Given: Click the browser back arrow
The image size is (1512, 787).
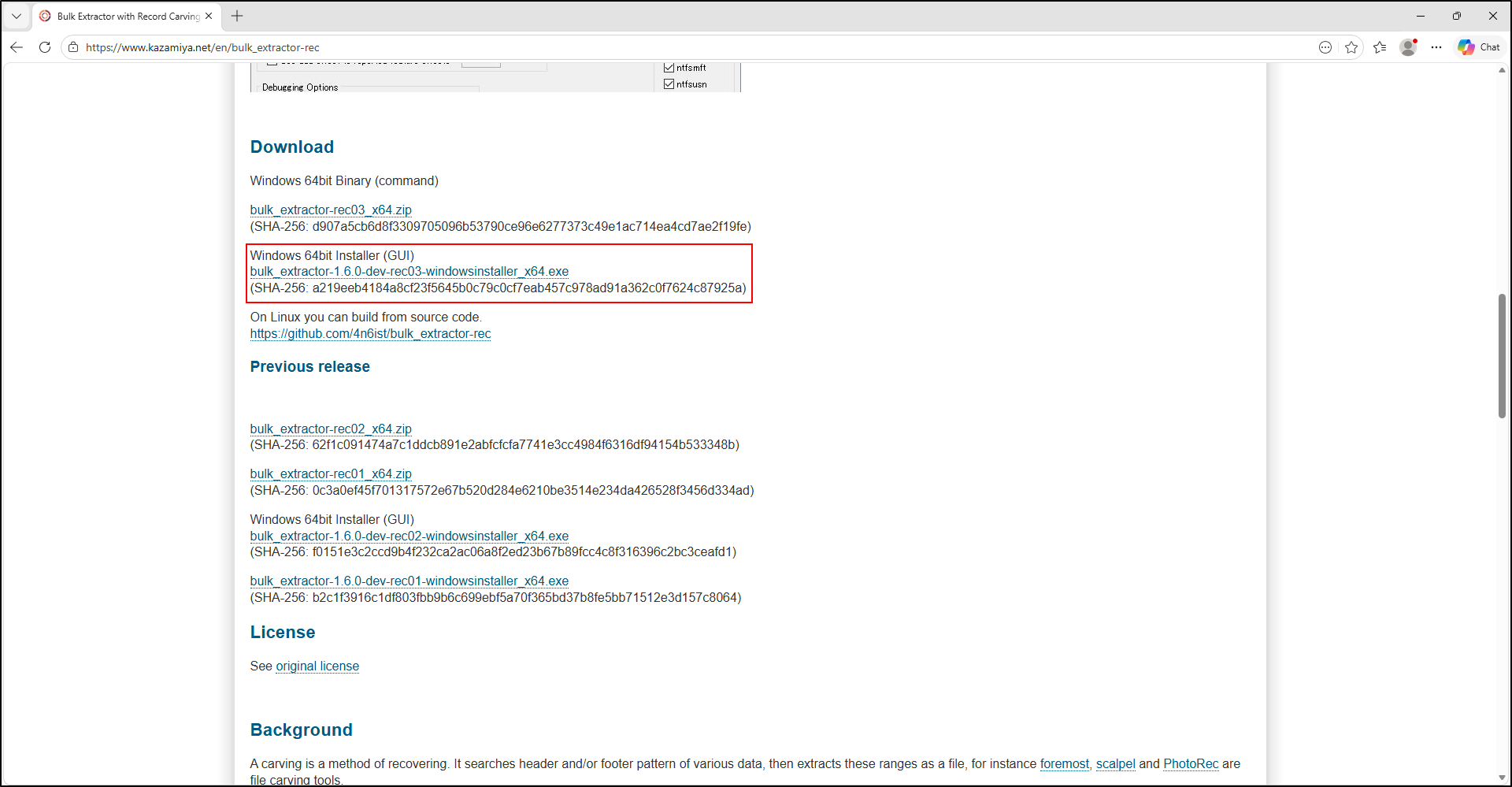Looking at the screenshot, I should click(17, 47).
